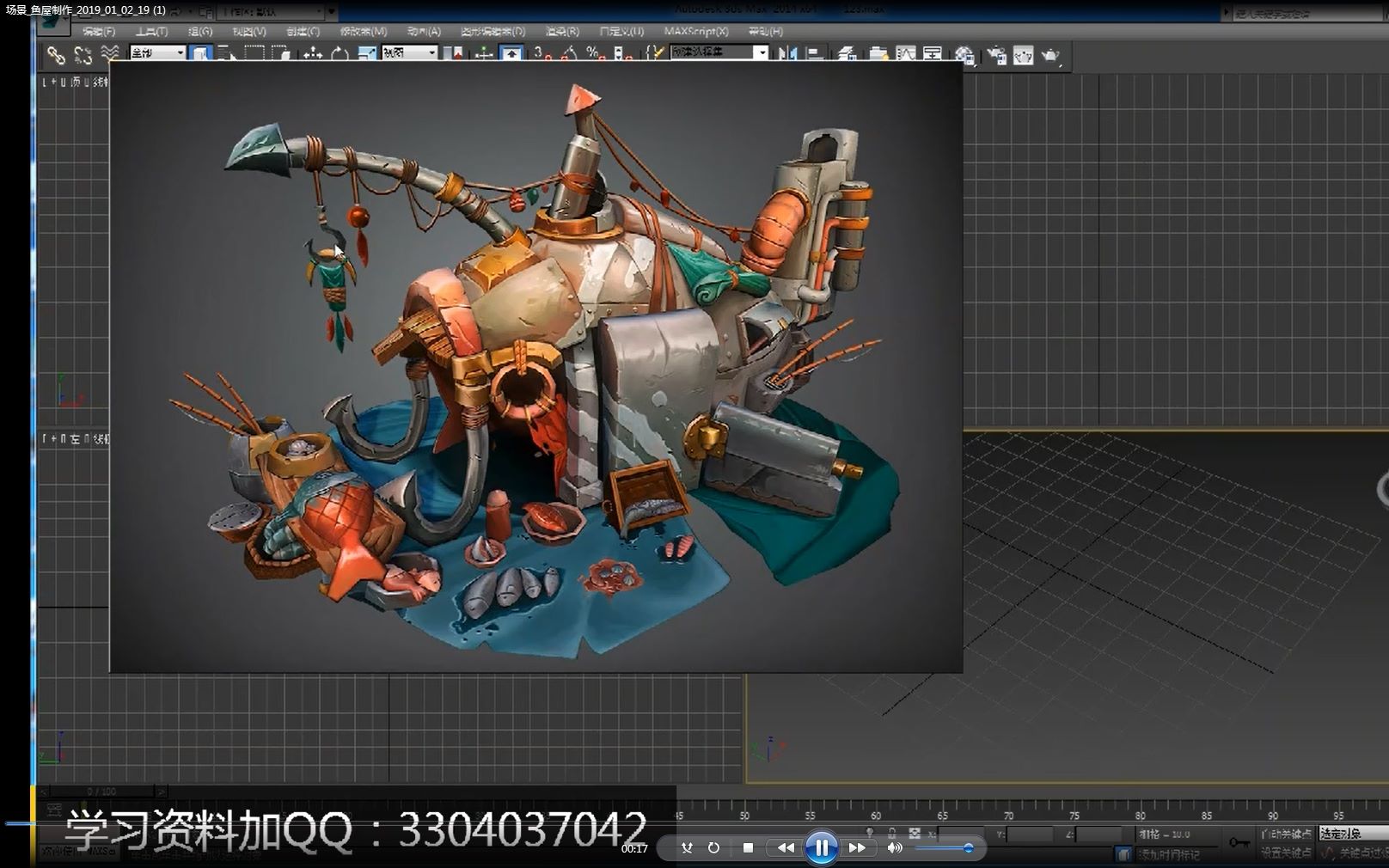Mute the player volume speaker icon
The image size is (1389, 868).
pyautogui.click(x=895, y=847)
